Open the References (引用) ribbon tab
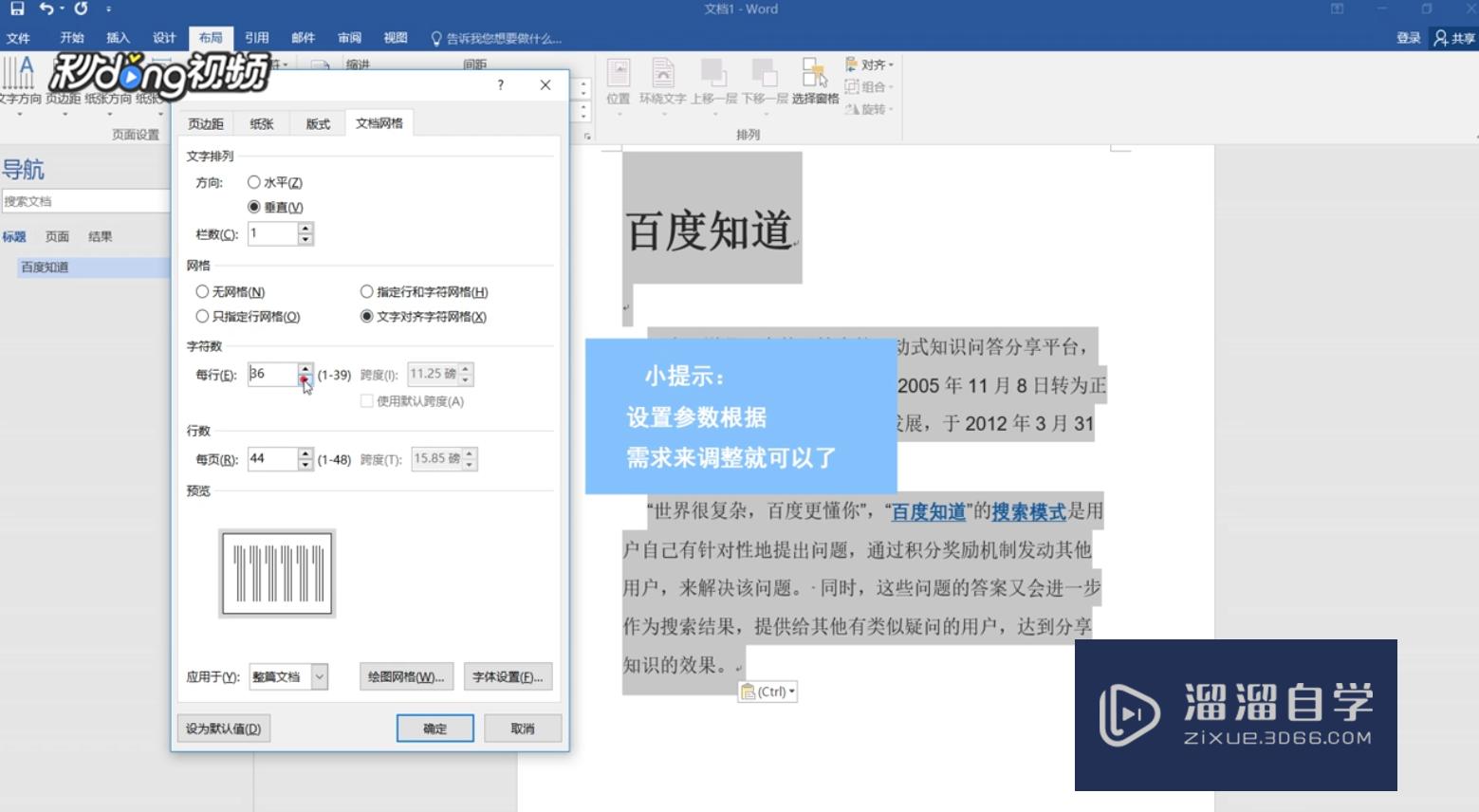This screenshot has height=812, width=1479. click(x=256, y=38)
